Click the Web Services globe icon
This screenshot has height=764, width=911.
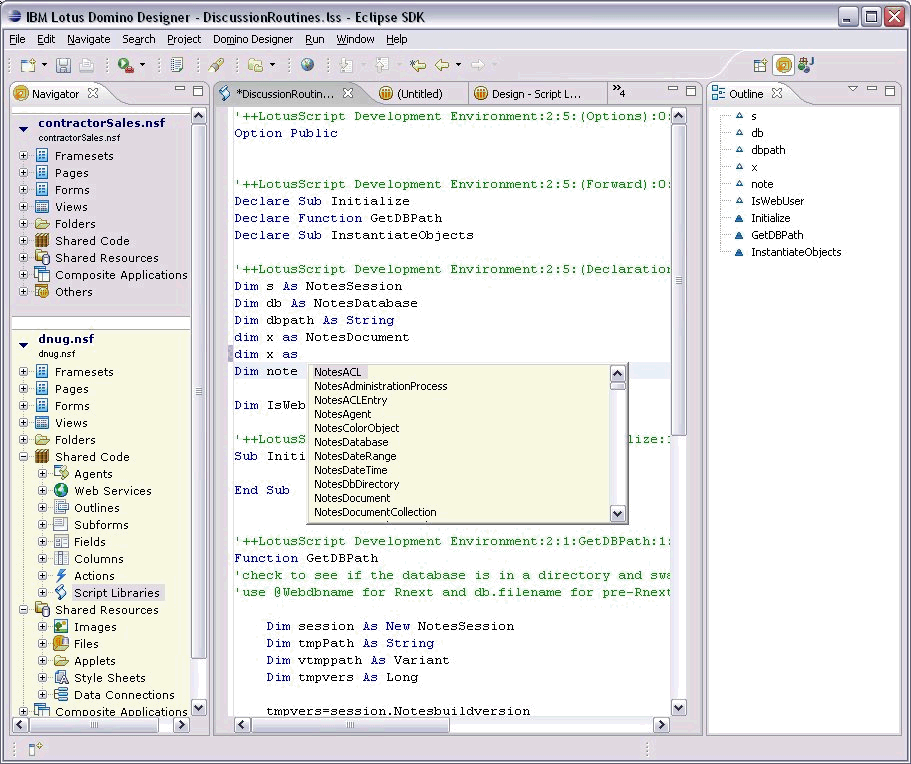(x=61, y=490)
